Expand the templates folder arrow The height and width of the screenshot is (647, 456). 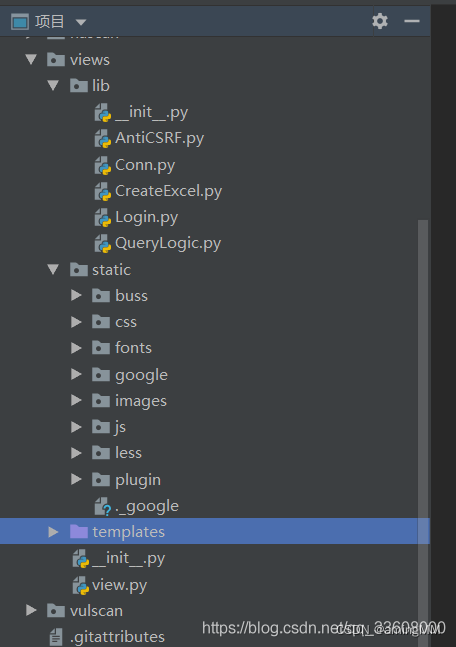click(53, 532)
